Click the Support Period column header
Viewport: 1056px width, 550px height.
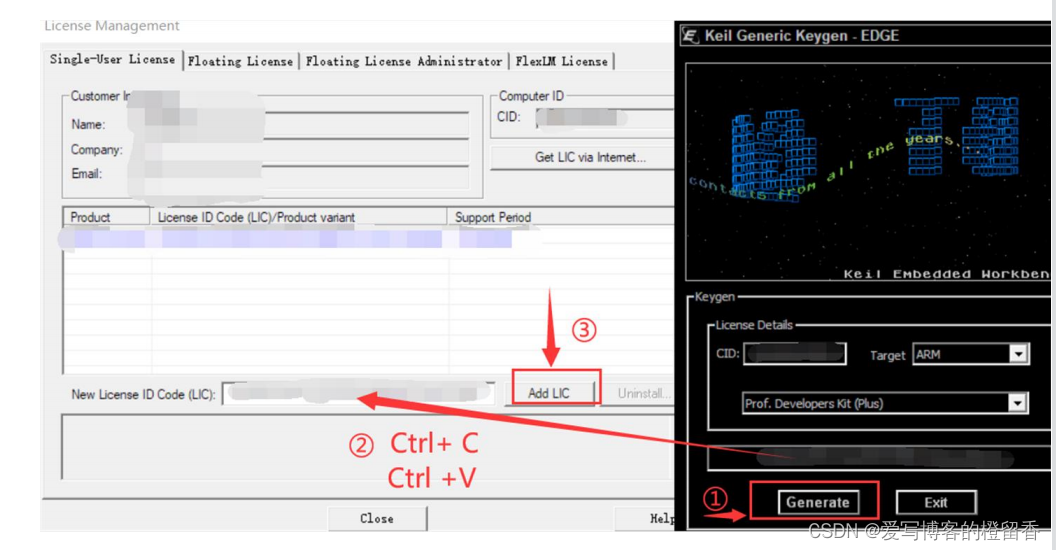(x=560, y=217)
